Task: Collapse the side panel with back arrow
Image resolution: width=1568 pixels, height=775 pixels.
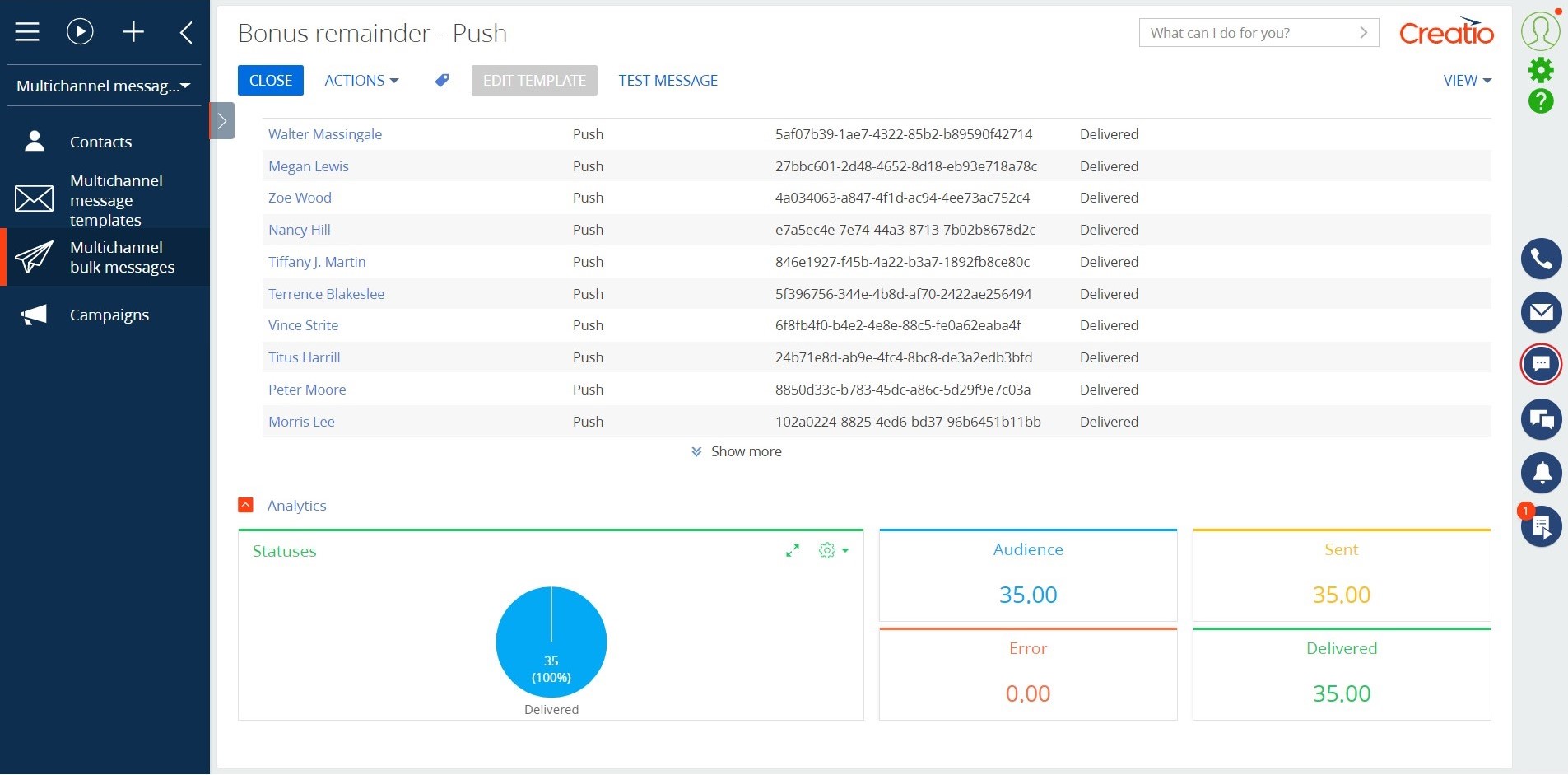Action: pos(184,31)
